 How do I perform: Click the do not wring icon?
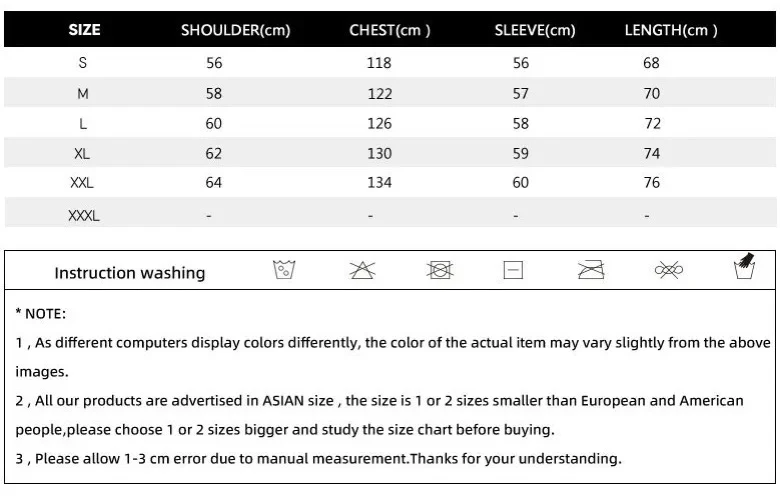pos(667,270)
